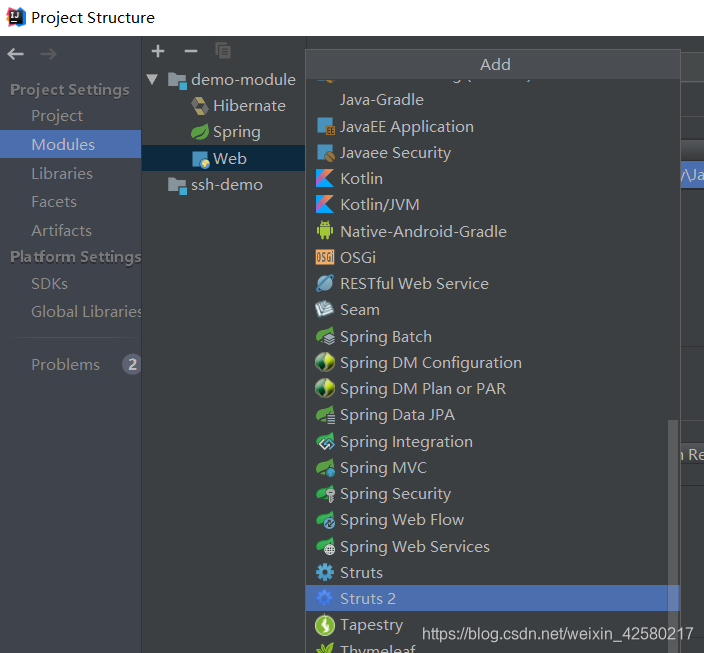Image resolution: width=704 pixels, height=653 pixels.
Task: Click the Native-Android-Gradle android icon
Action: 325,231
